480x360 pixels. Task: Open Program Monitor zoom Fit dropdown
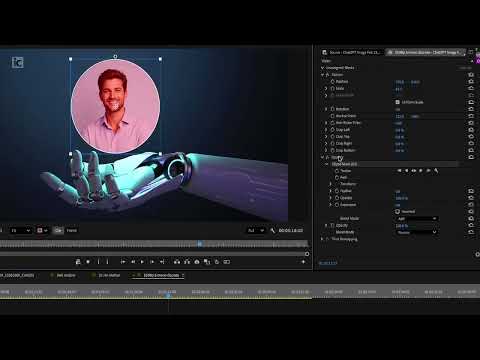point(20,230)
